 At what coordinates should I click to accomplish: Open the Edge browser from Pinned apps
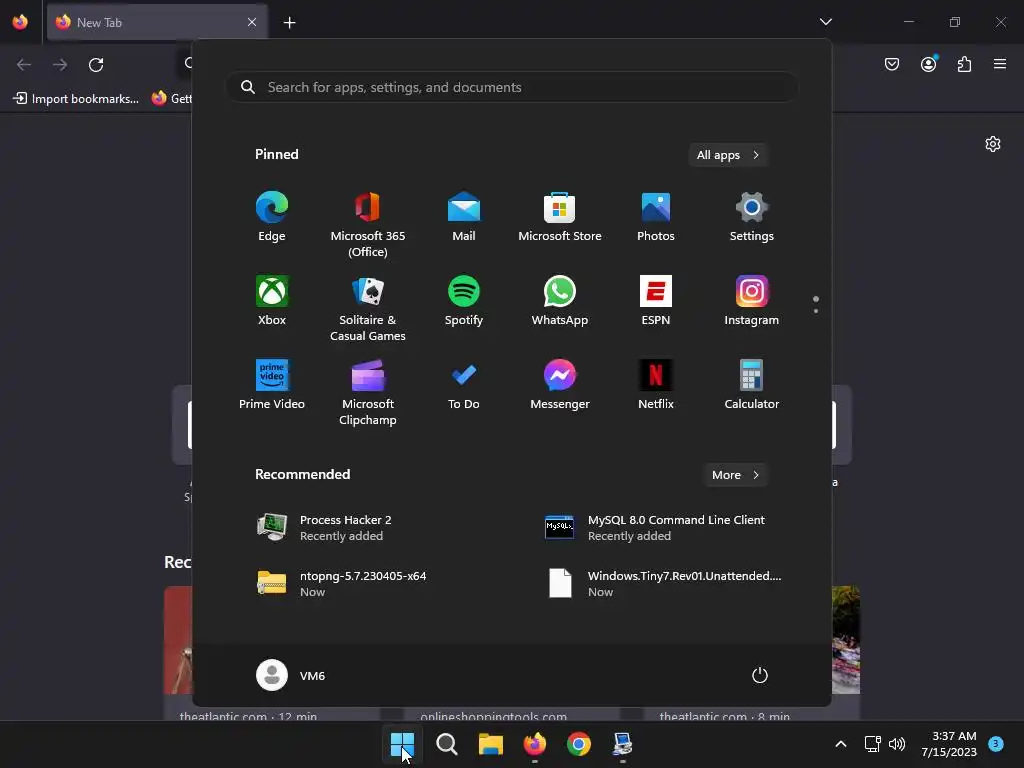(x=272, y=217)
